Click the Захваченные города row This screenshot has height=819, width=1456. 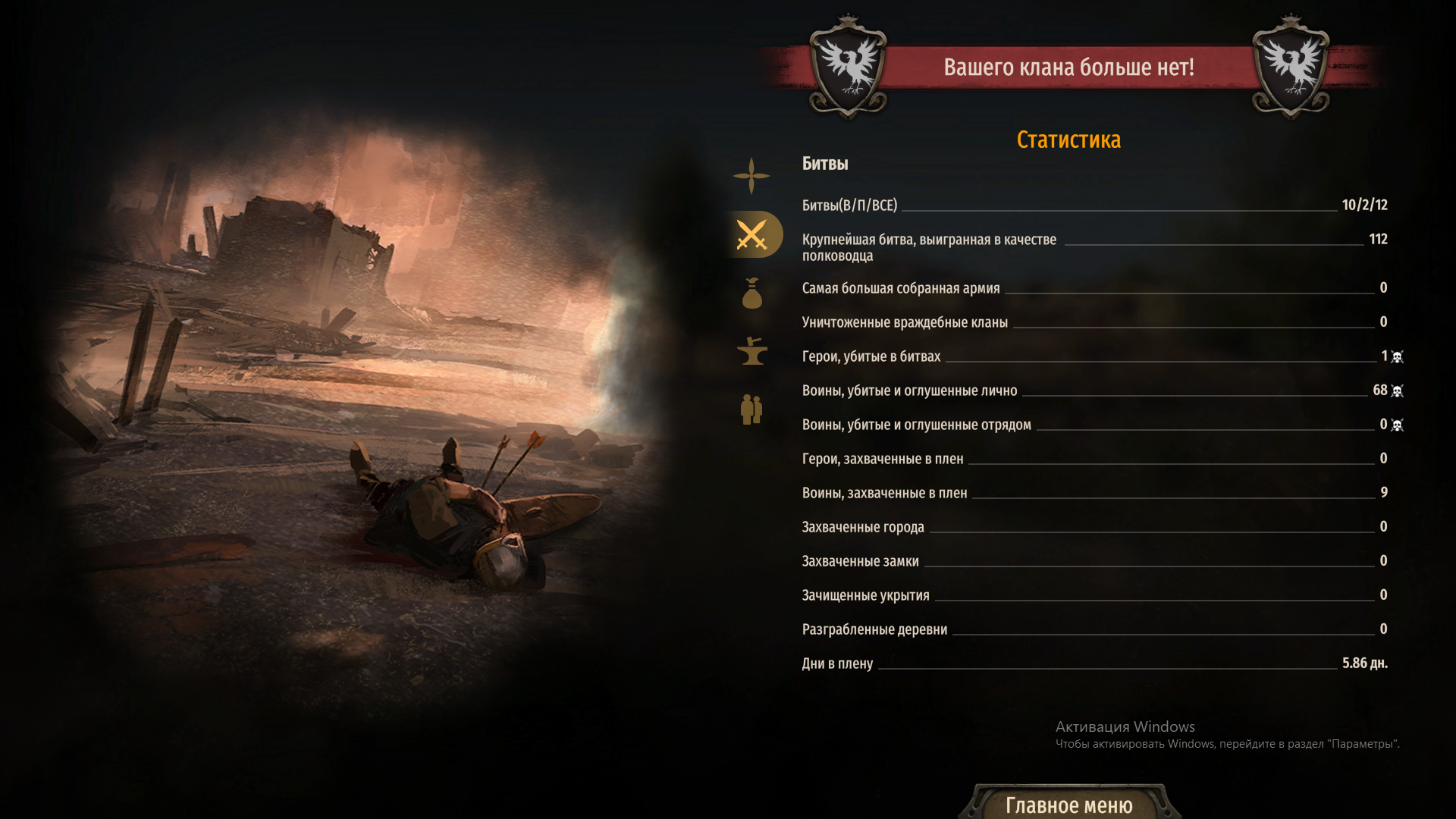[x=1095, y=527]
